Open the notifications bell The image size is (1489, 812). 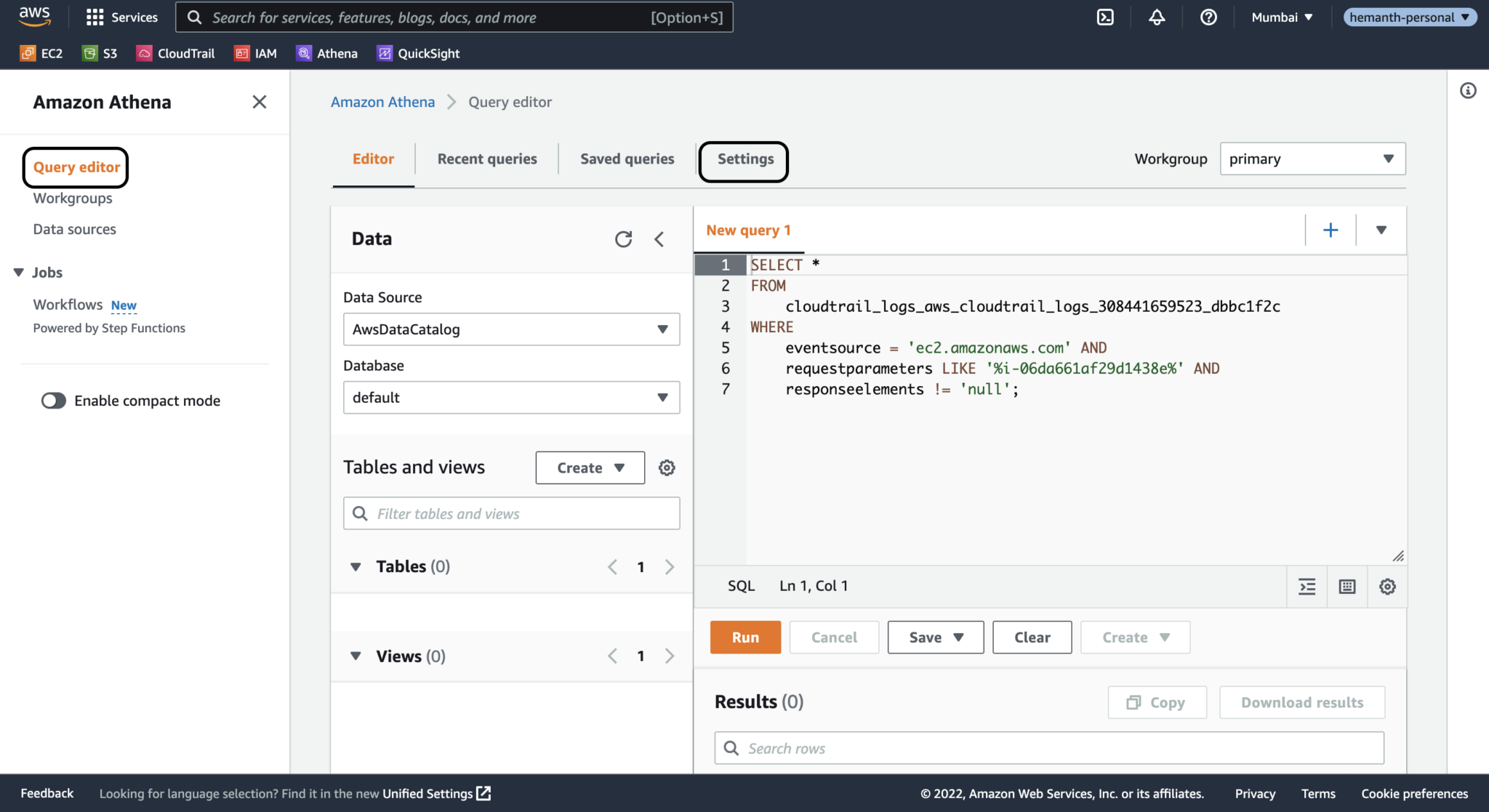[1157, 17]
